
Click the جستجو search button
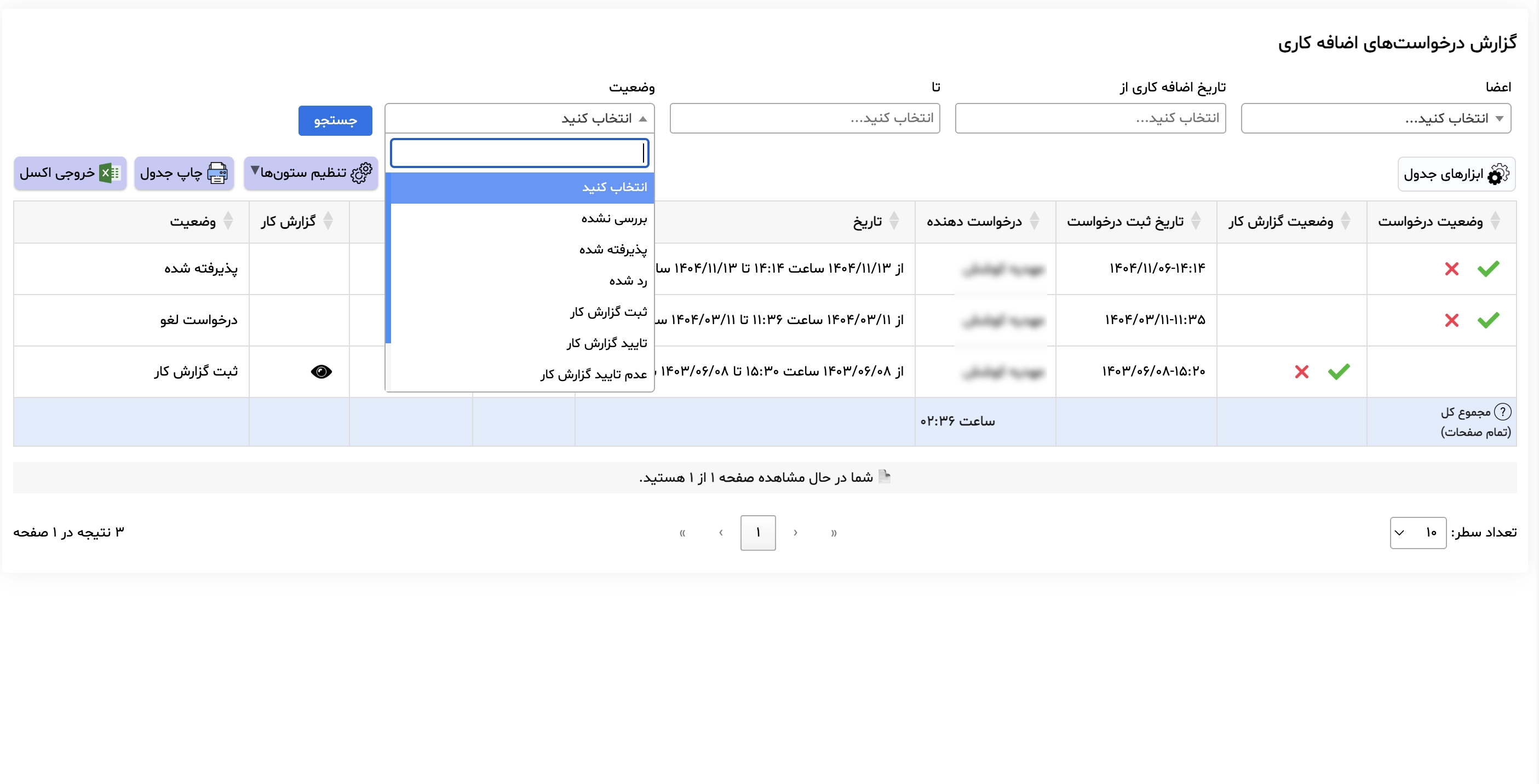tap(335, 120)
